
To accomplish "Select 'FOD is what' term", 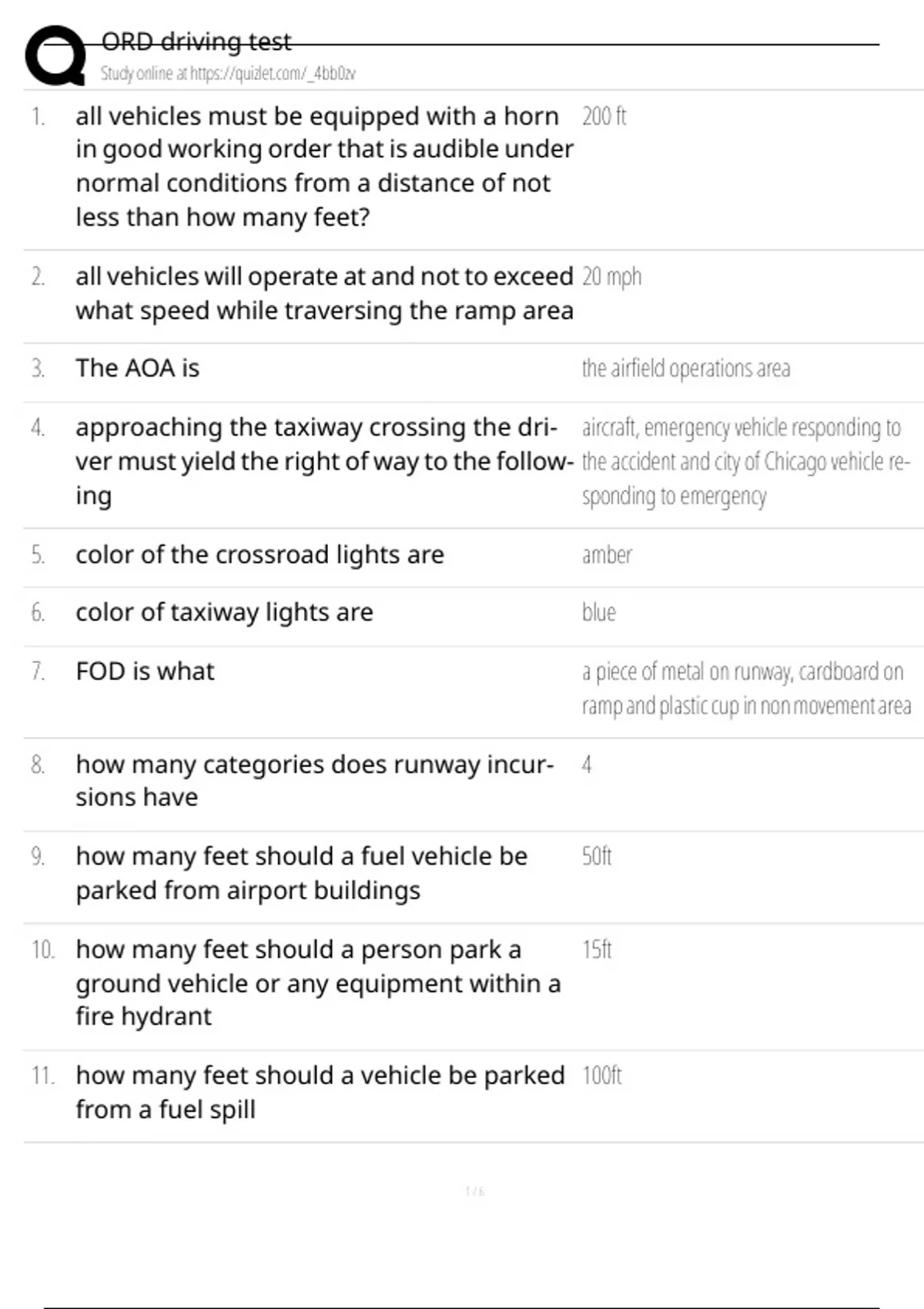I will pyautogui.click(x=145, y=671).
